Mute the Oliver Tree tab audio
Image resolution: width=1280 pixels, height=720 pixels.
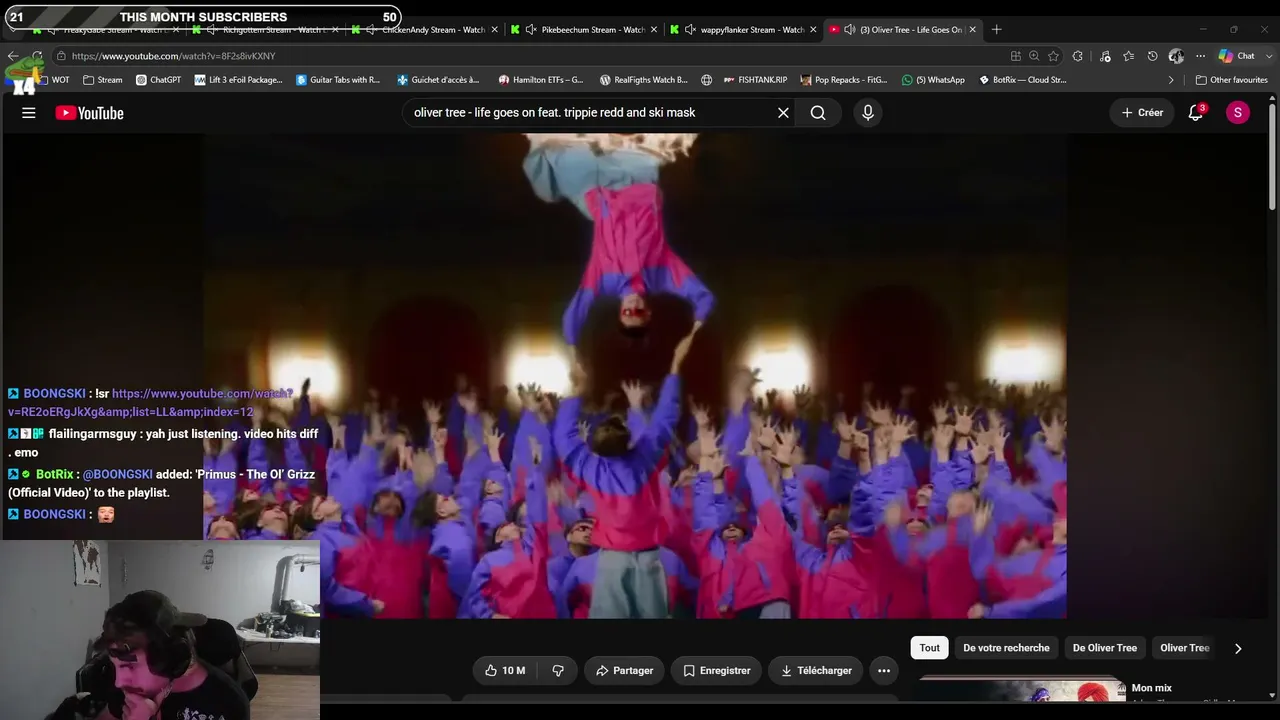849,30
